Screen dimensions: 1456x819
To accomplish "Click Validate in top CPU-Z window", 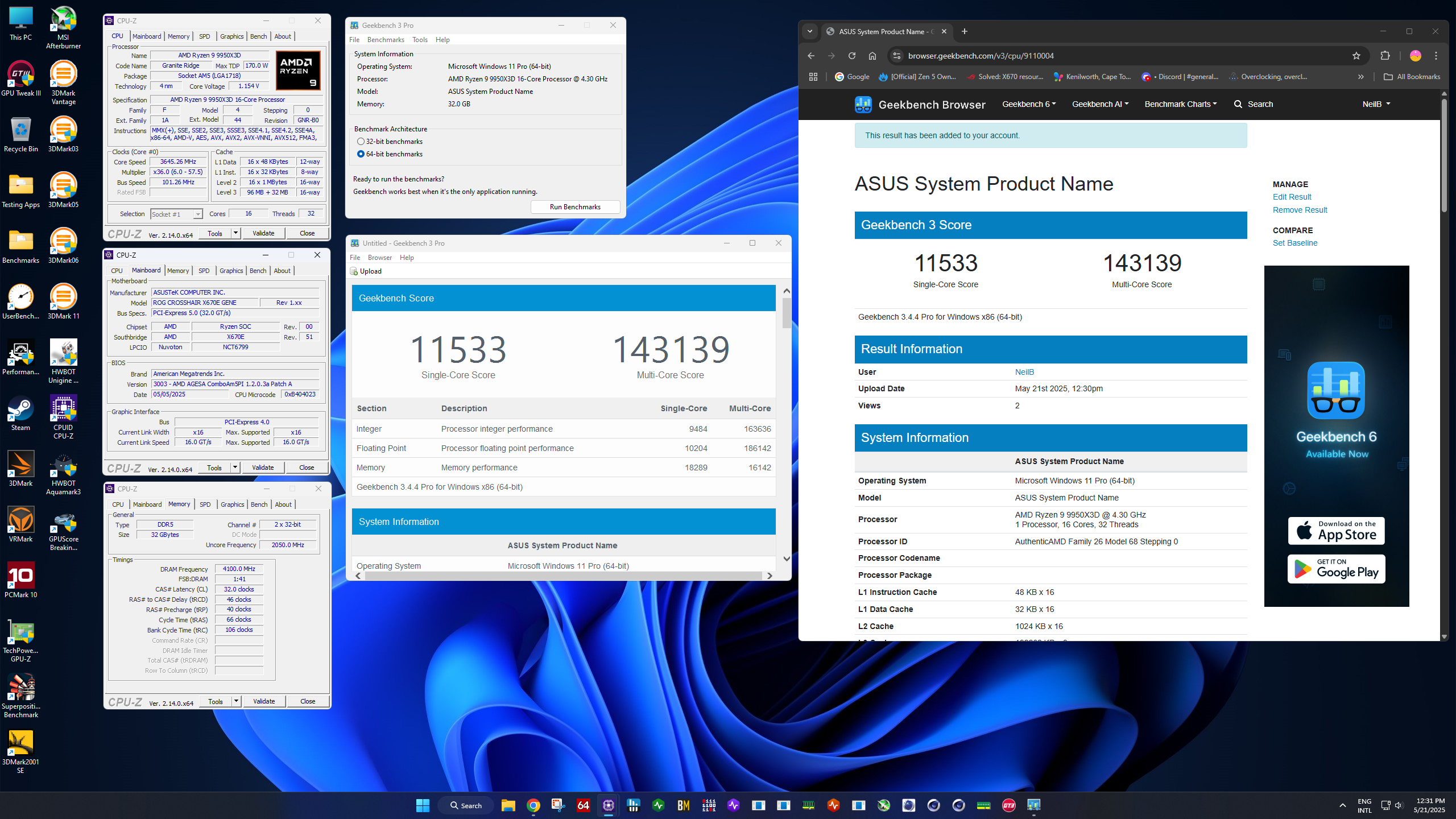I will pos(263,233).
